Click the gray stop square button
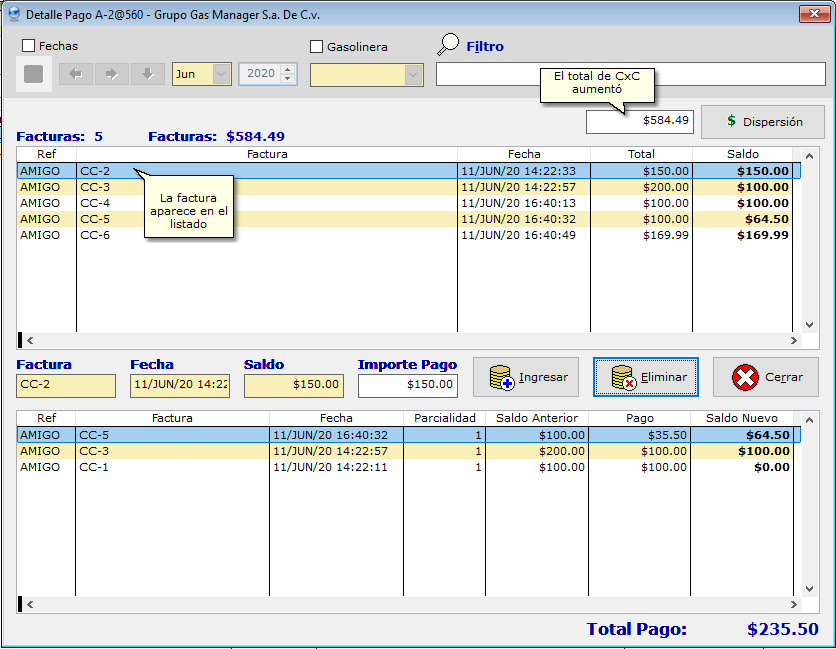The image size is (836, 649). coord(33,74)
